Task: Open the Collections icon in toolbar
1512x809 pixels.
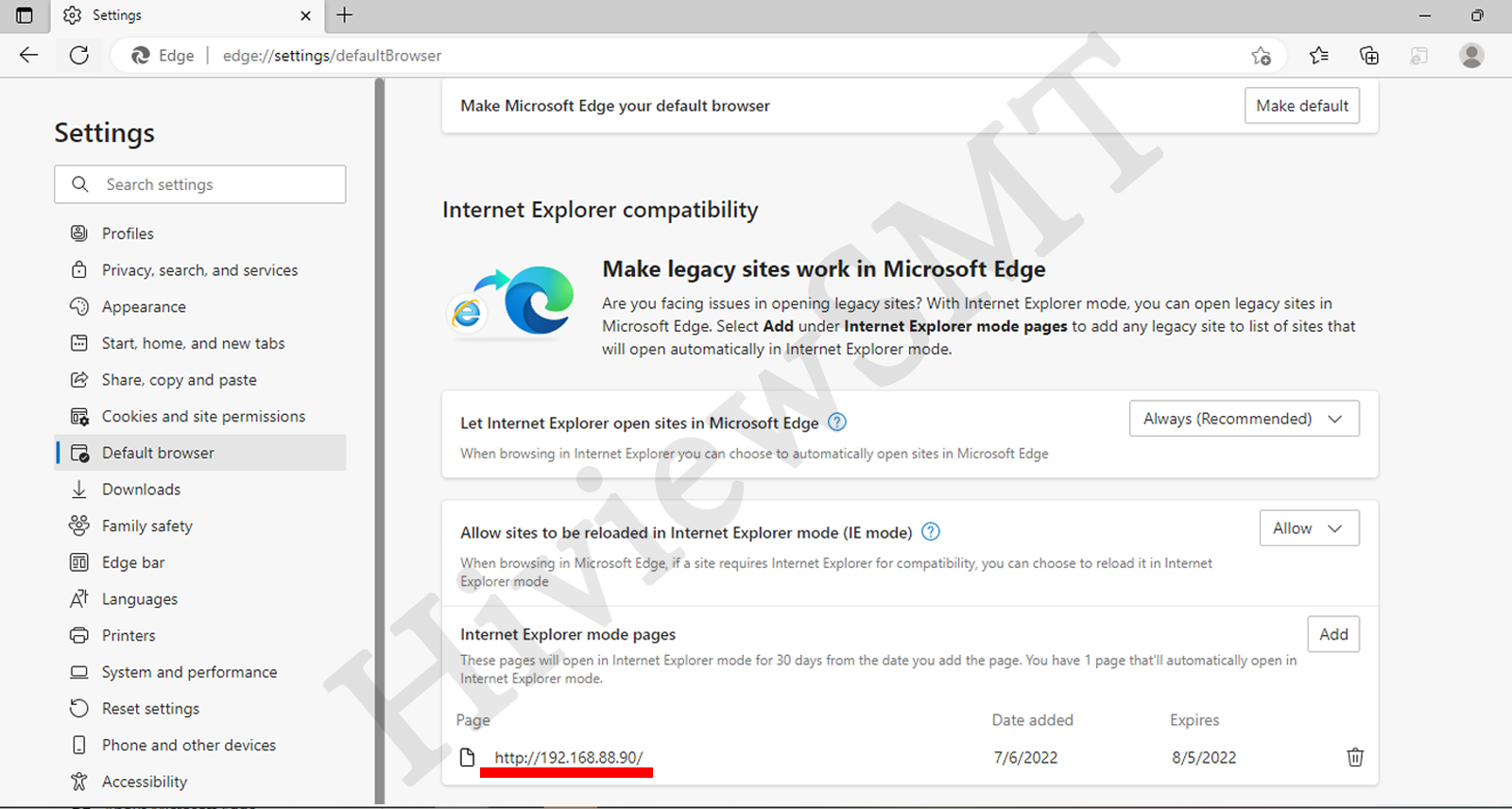Action: point(1368,56)
